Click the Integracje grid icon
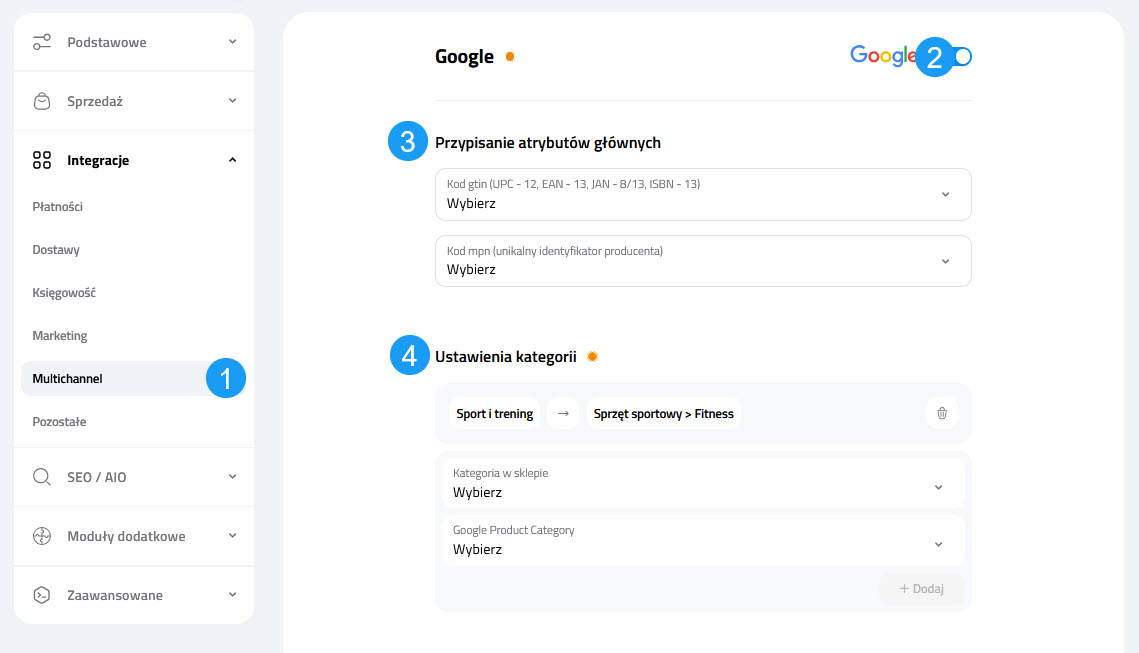 41,159
